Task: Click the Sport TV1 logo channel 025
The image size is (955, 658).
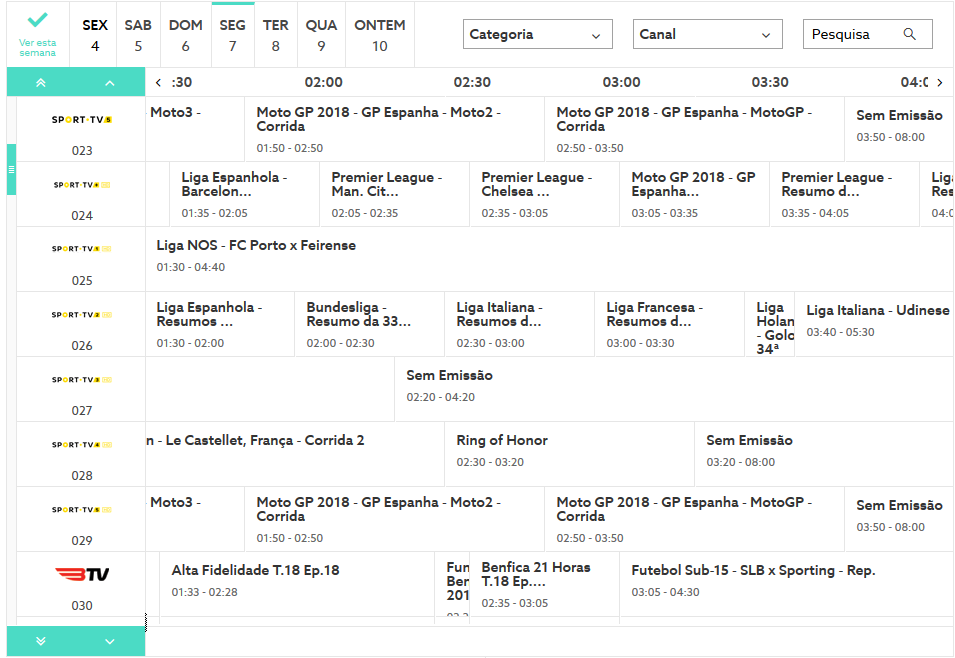Action: point(82,249)
